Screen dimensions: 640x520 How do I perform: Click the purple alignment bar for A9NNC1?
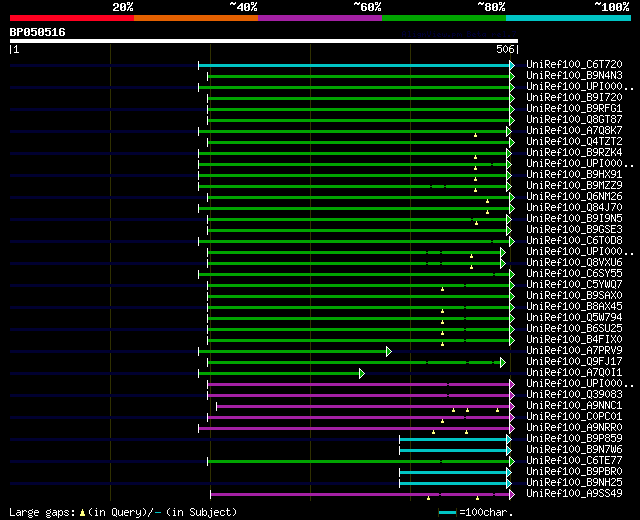tap(363, 407)
